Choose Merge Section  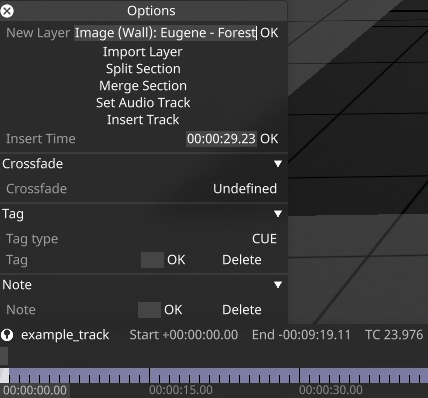click(143, 86)
